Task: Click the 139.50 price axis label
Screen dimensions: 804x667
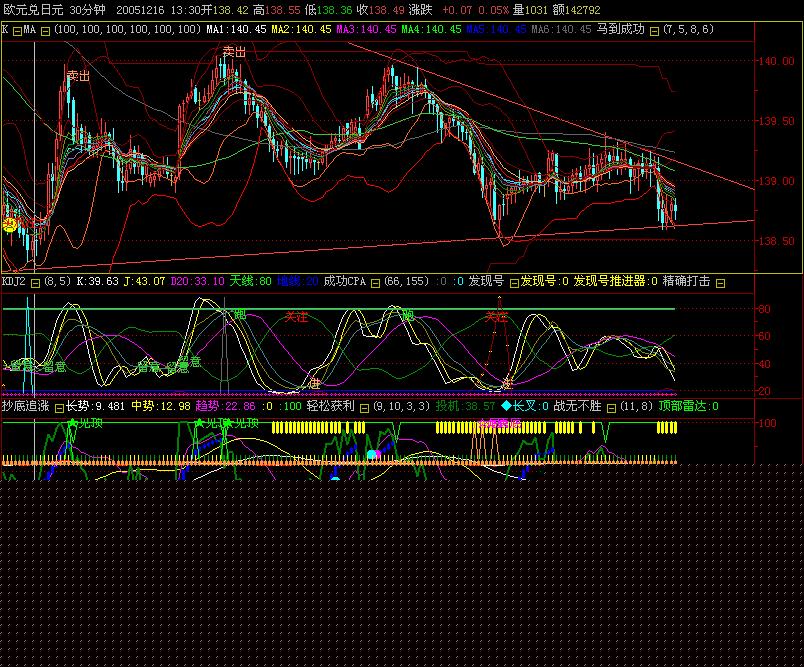Action: [x=776, y=121]
